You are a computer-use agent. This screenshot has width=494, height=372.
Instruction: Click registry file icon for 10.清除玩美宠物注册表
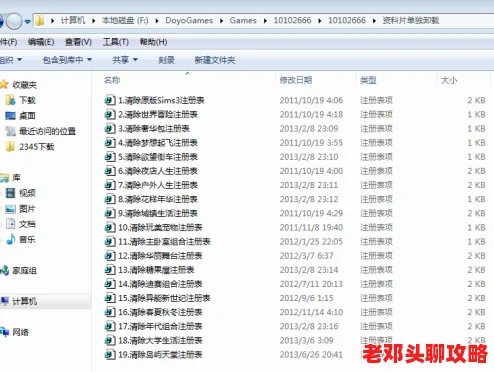click(110, 227)
